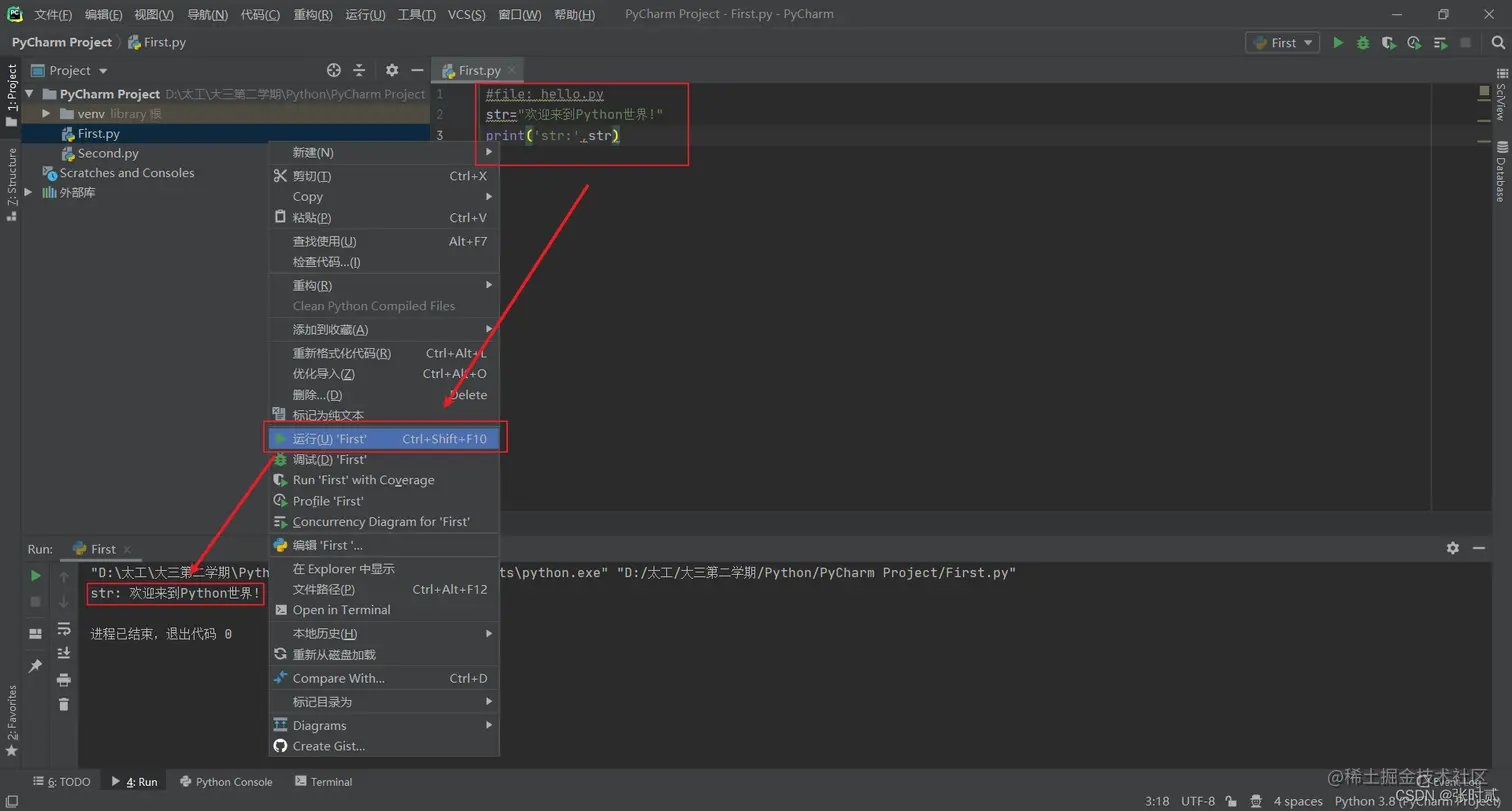This screenshot has height=811, width=1512.
Task: Select Create Gist... menu entry
Action: (384, 746)
